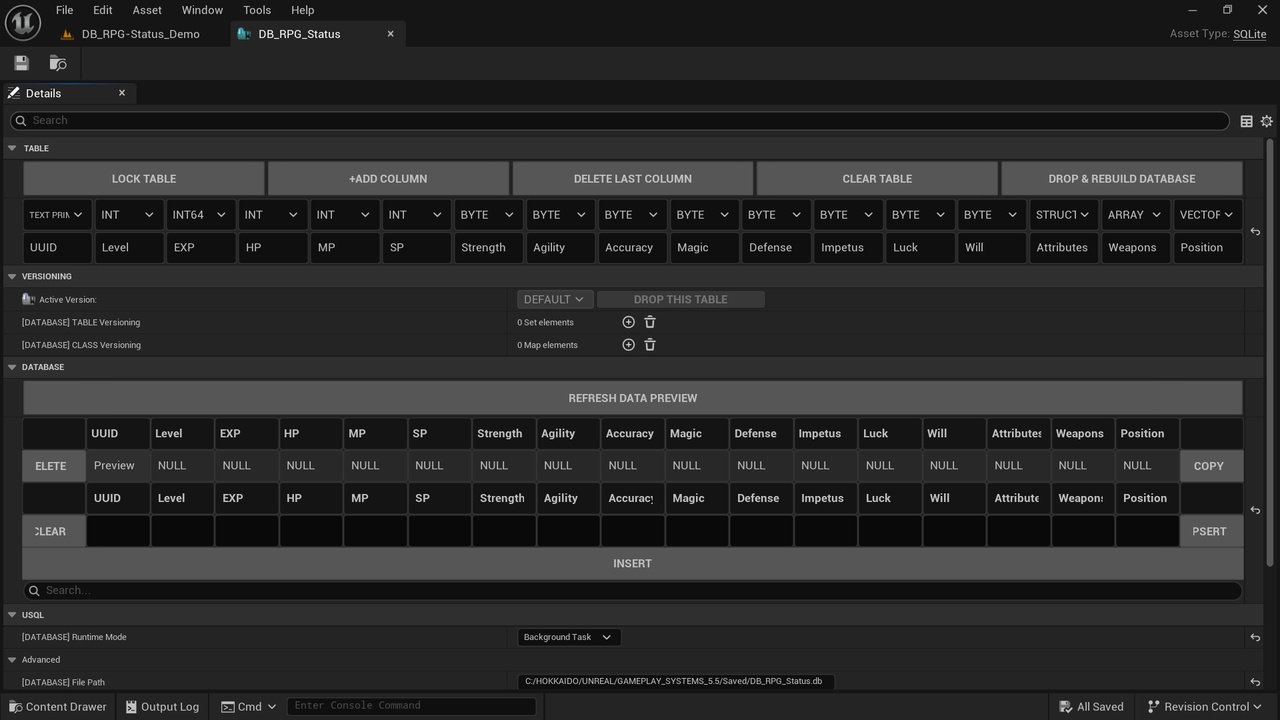Click the INSERT button

point(633,564)
